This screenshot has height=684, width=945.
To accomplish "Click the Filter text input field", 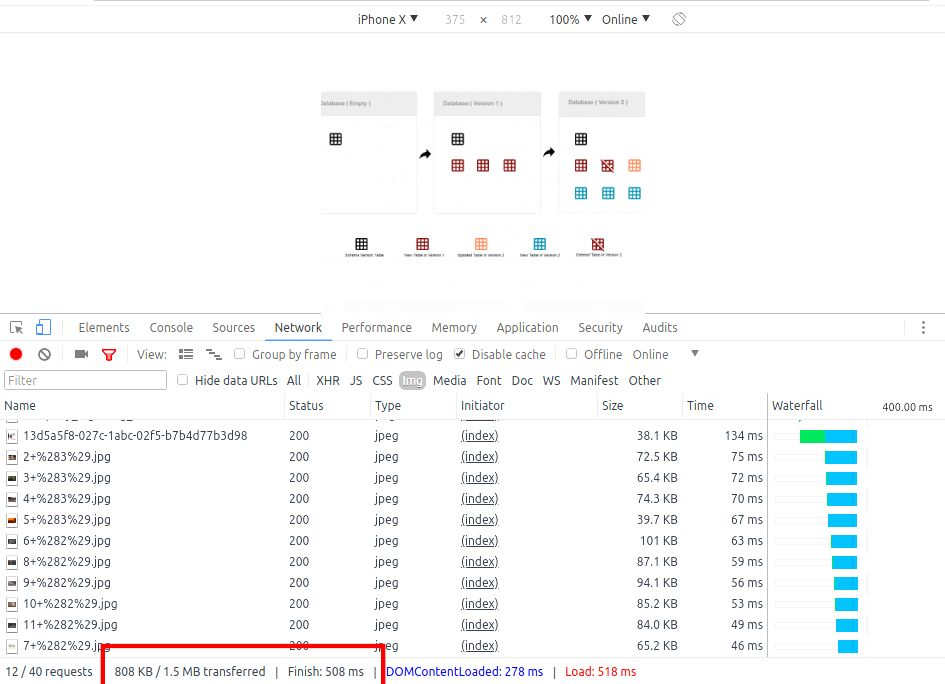I will [86, 380].
